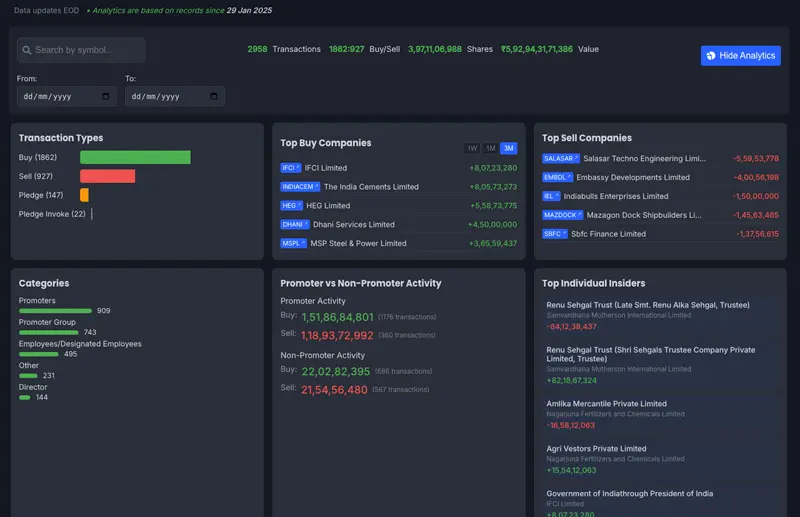
Task: Open the HEG symbol badge
Action: [x=291, y=206]
